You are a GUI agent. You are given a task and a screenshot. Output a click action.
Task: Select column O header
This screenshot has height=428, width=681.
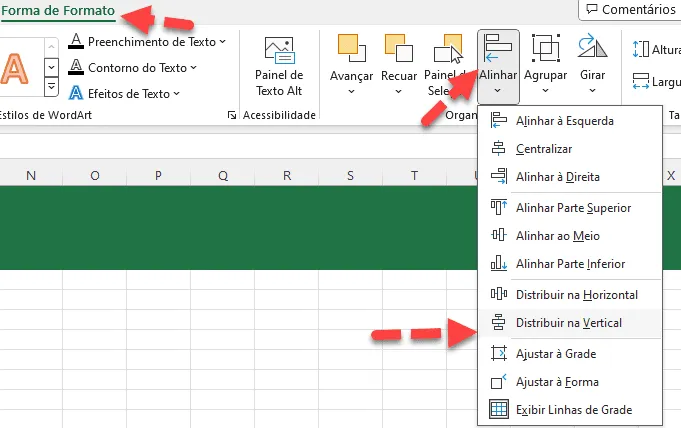pos(95,176)
